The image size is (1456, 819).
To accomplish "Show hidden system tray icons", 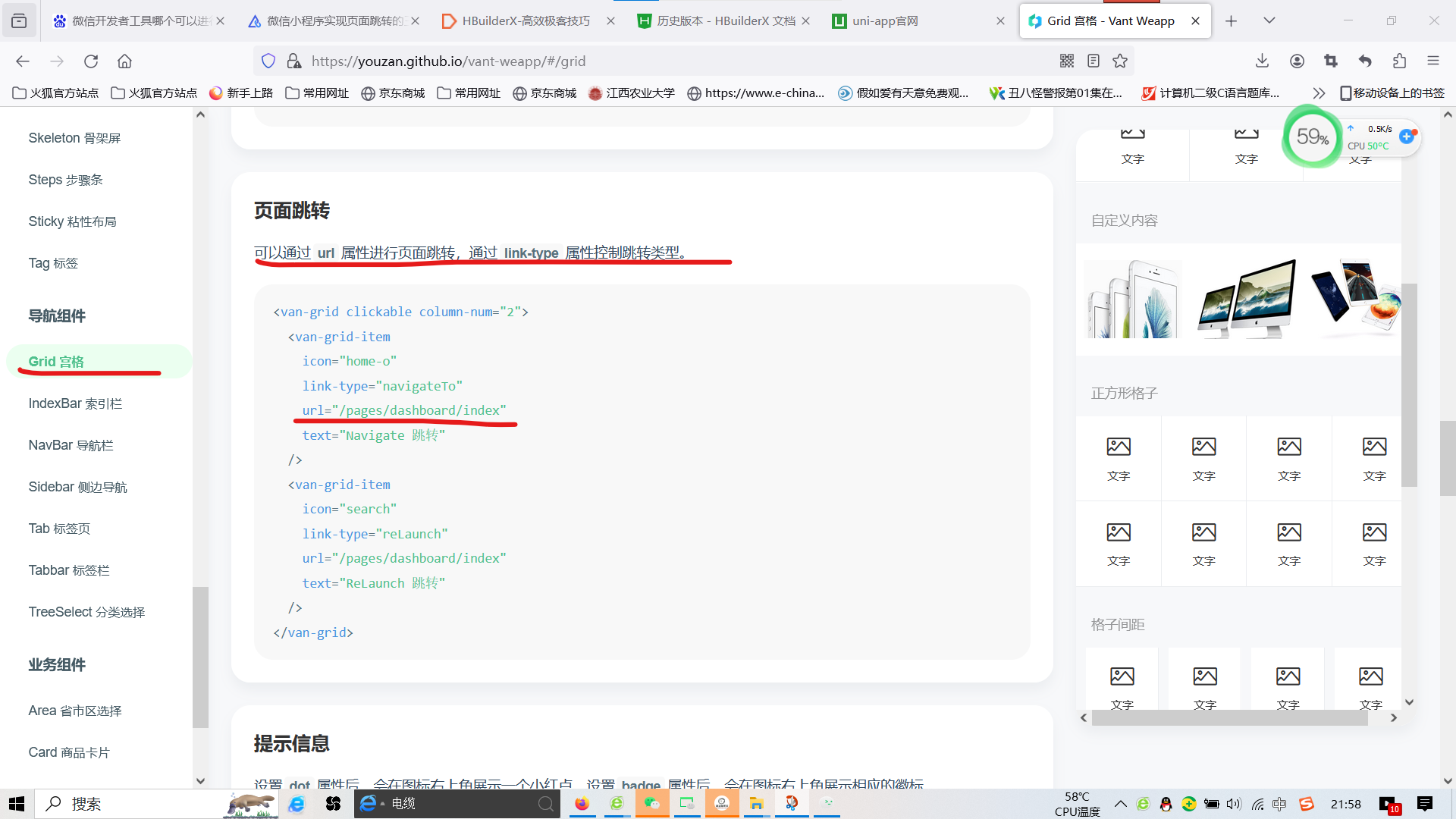I will coord(1120,804).
